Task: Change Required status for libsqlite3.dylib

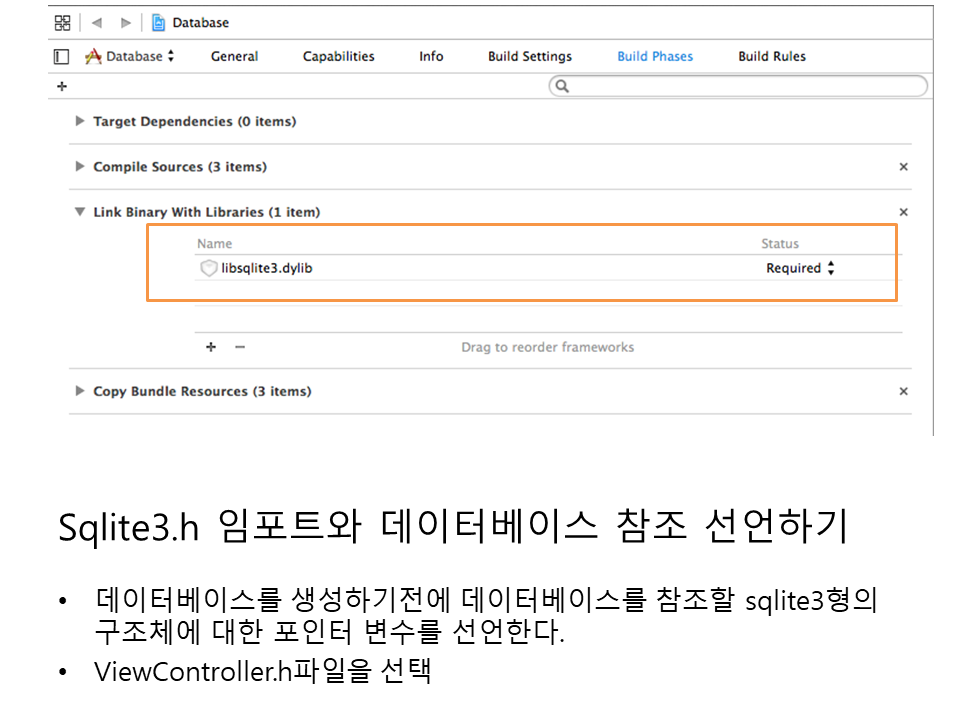Action: pyautogui.click(x=800, y=268)
